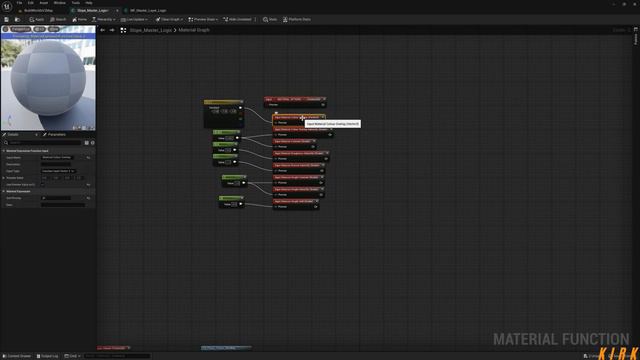Open the Cmd console dropdown

click(72, 356)
